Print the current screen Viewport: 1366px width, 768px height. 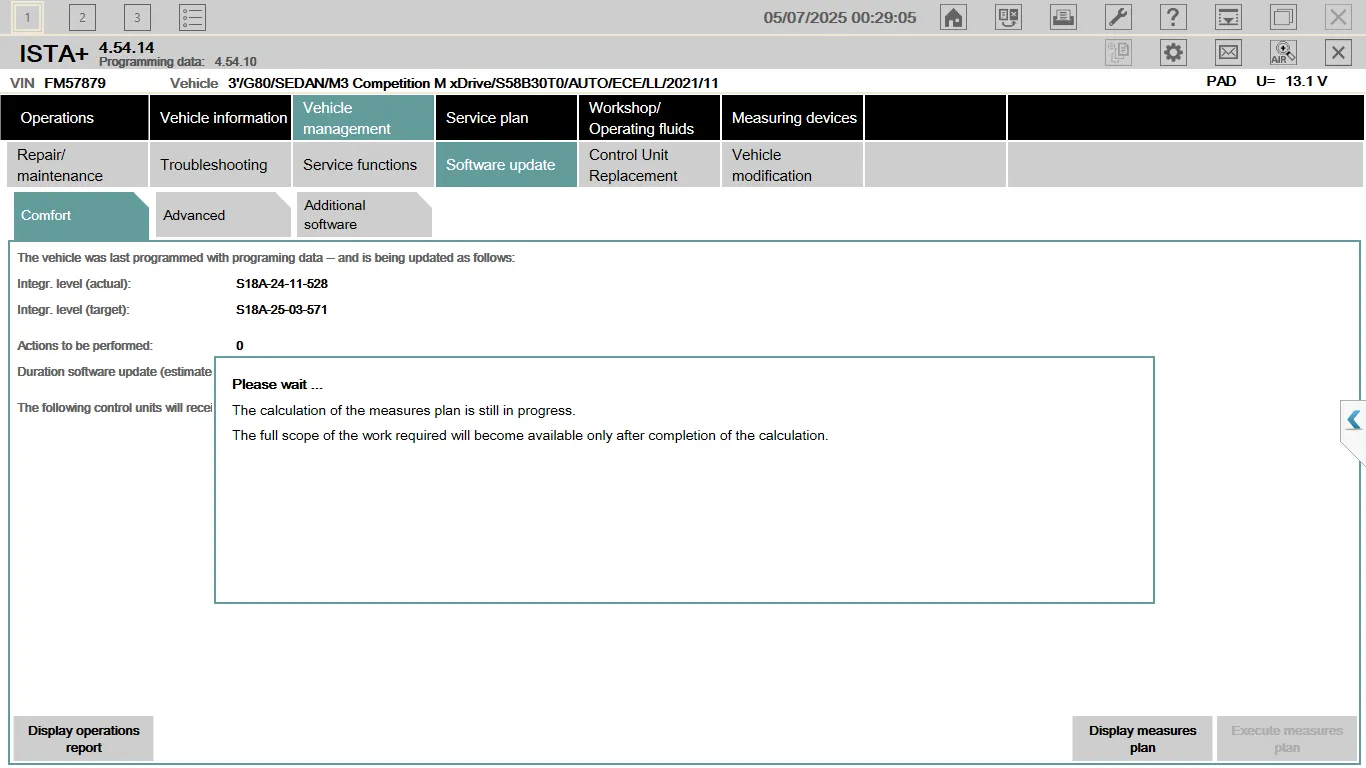[x=1063, y=17]
